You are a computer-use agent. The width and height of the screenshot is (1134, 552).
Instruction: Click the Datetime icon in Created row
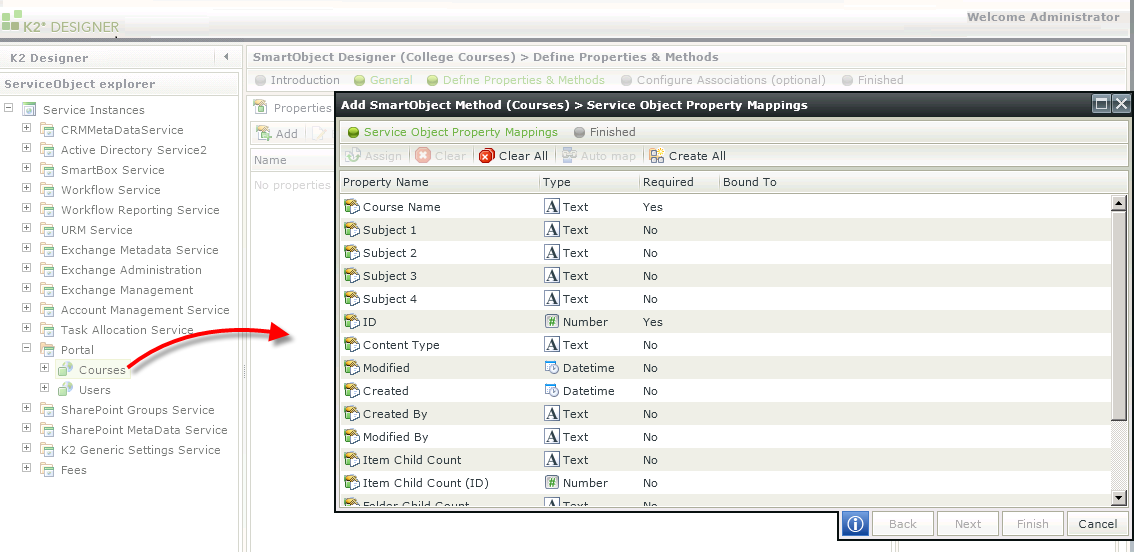(552, 391)
